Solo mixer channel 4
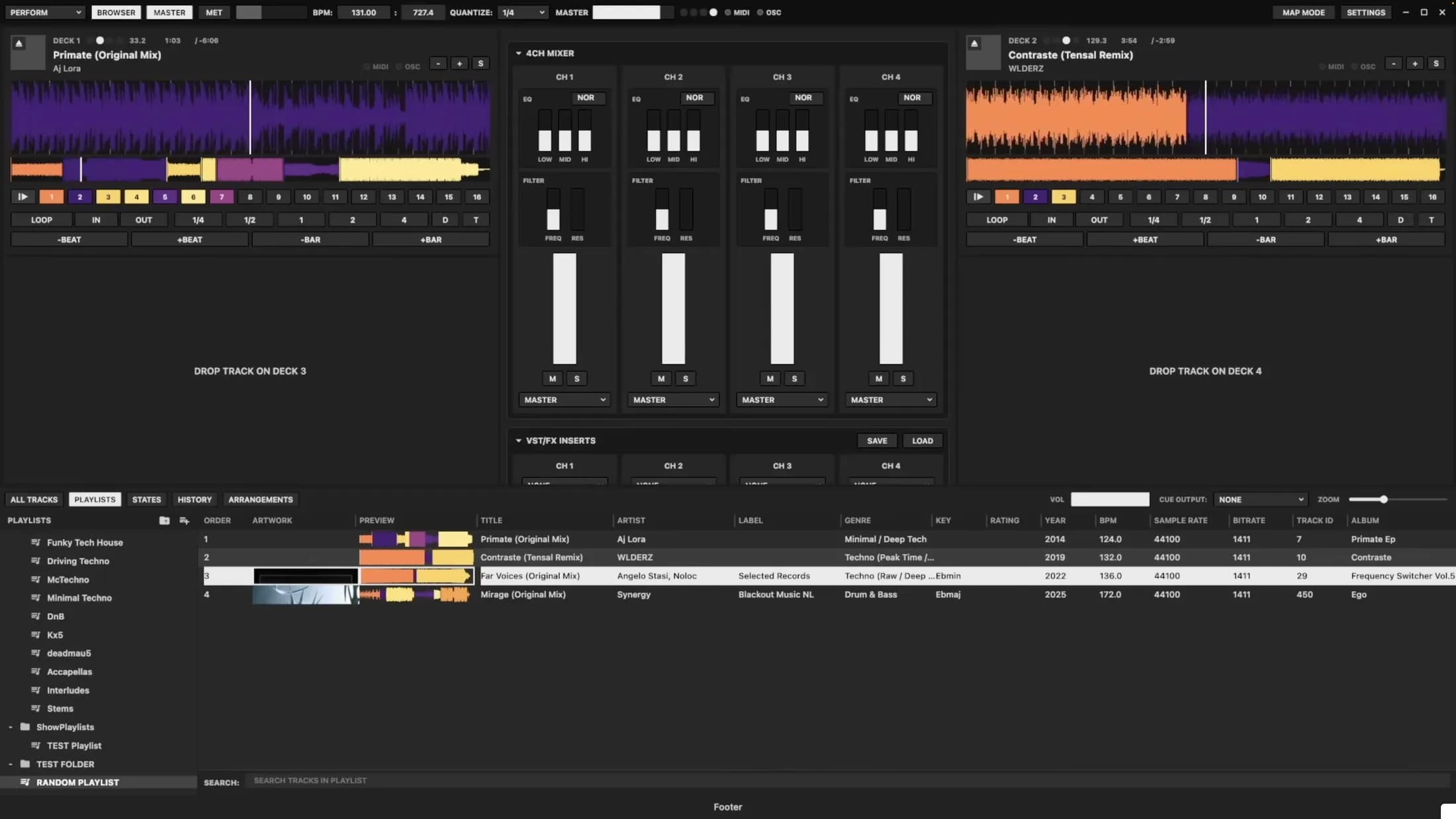The width and height of the screenshot is (1456, 819). [x=903, y=378]
